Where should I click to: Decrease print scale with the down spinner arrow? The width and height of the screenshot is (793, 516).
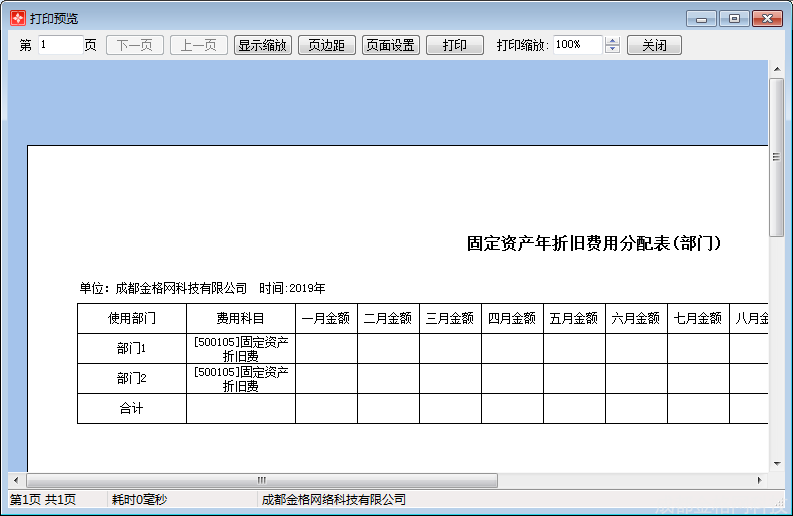pyautogui.click(x=613, y=50)
